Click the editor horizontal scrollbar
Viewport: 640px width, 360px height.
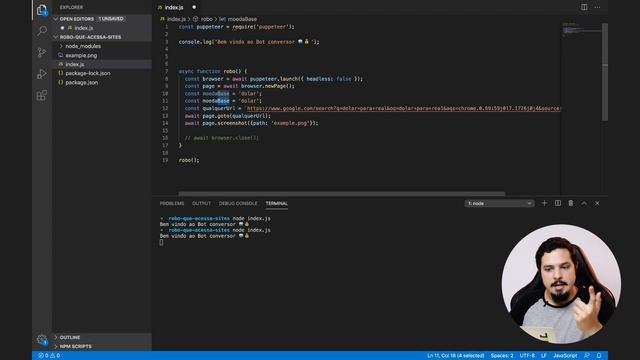(x=342, y=194)
